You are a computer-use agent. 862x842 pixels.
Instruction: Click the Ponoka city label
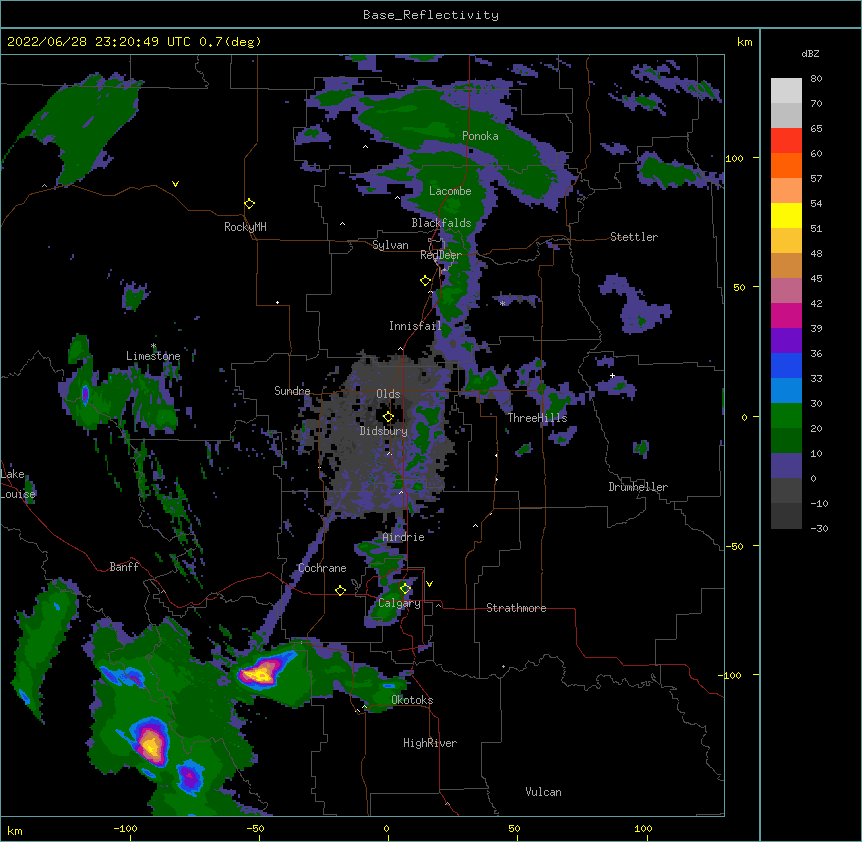pos(480,136)
